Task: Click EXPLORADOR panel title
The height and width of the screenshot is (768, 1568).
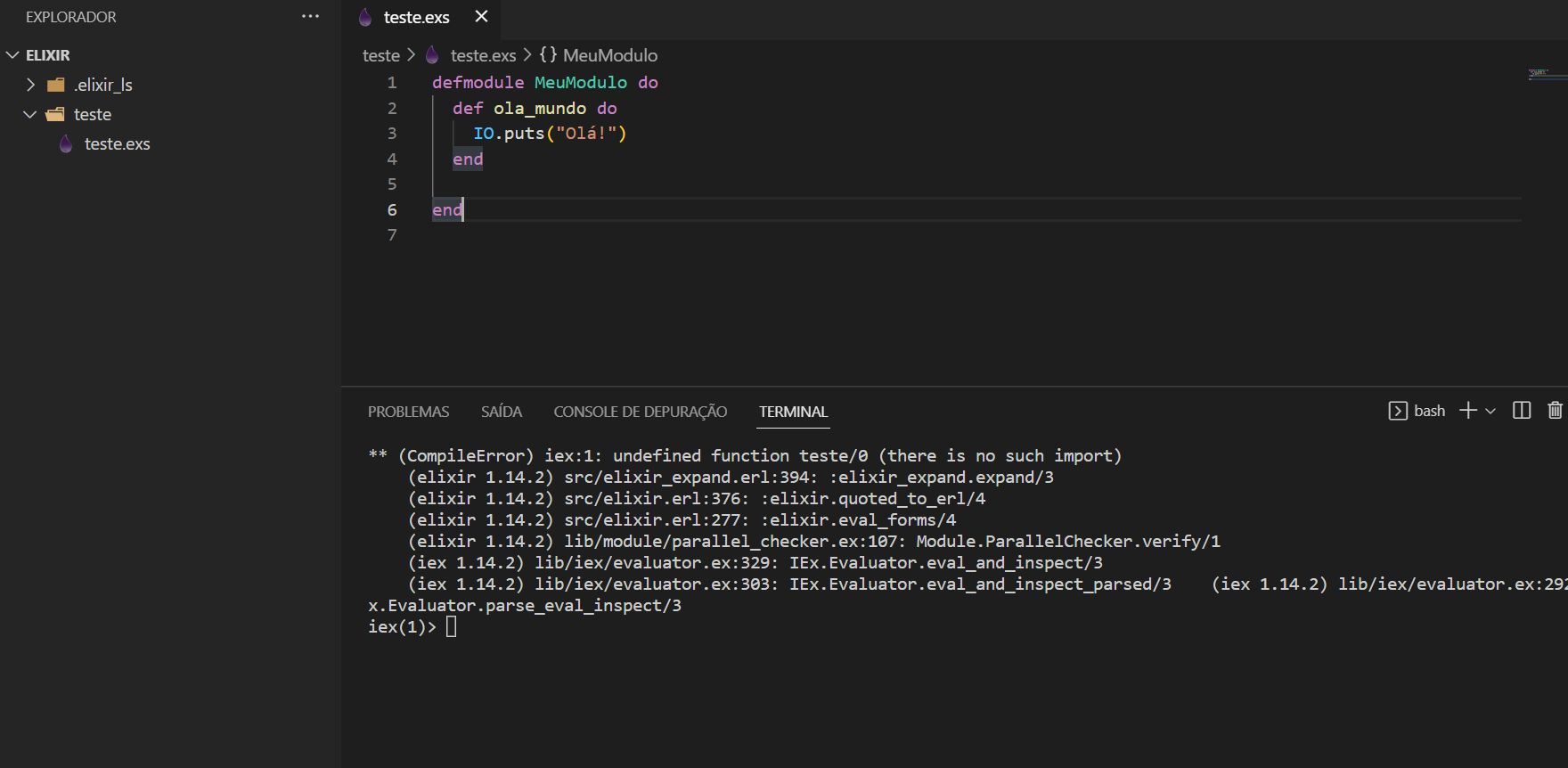Action: [x=70, y=17]
